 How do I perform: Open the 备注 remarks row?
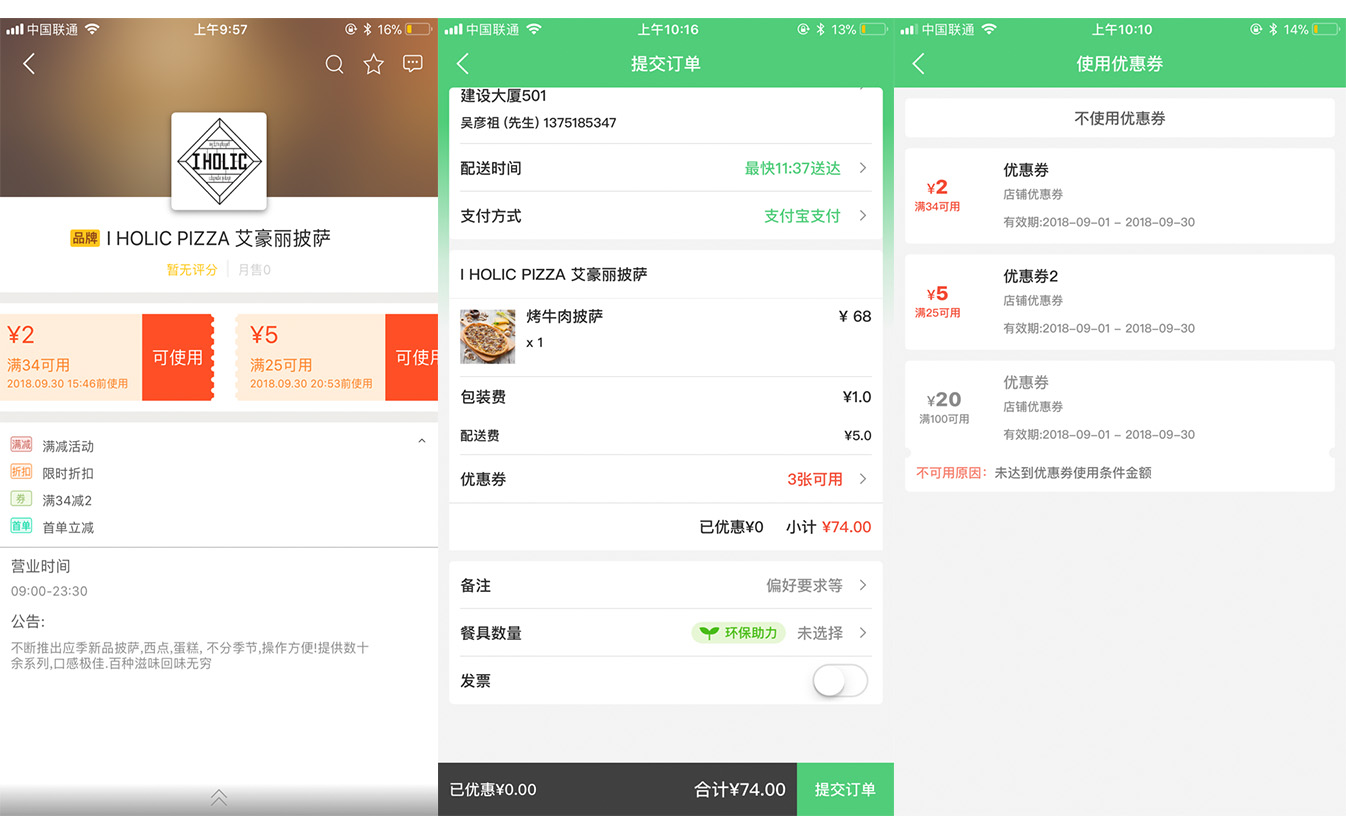[665, 585]
